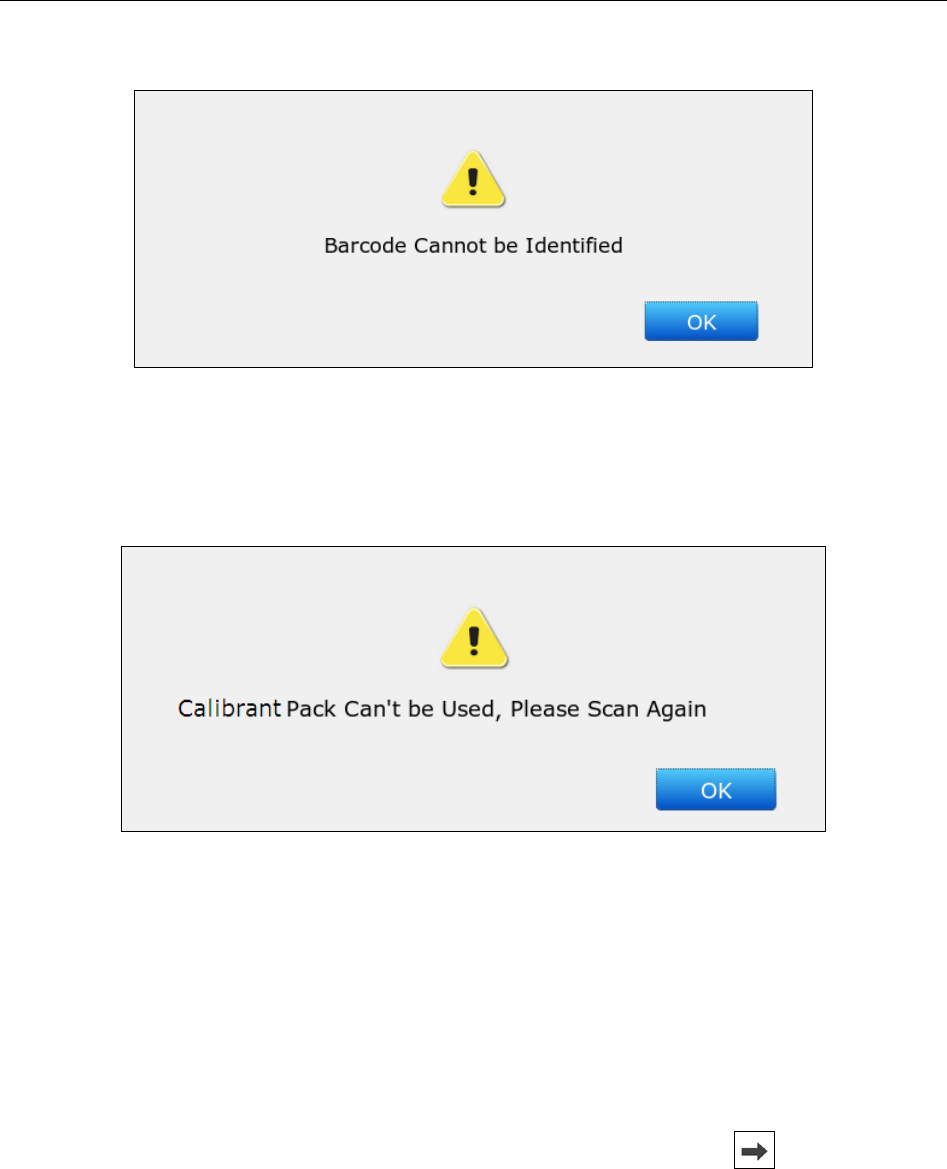Click the word 'Calibrant' in the lower dialog
This screenshot has width=947, height=1169.
click(x=230, y=708)
